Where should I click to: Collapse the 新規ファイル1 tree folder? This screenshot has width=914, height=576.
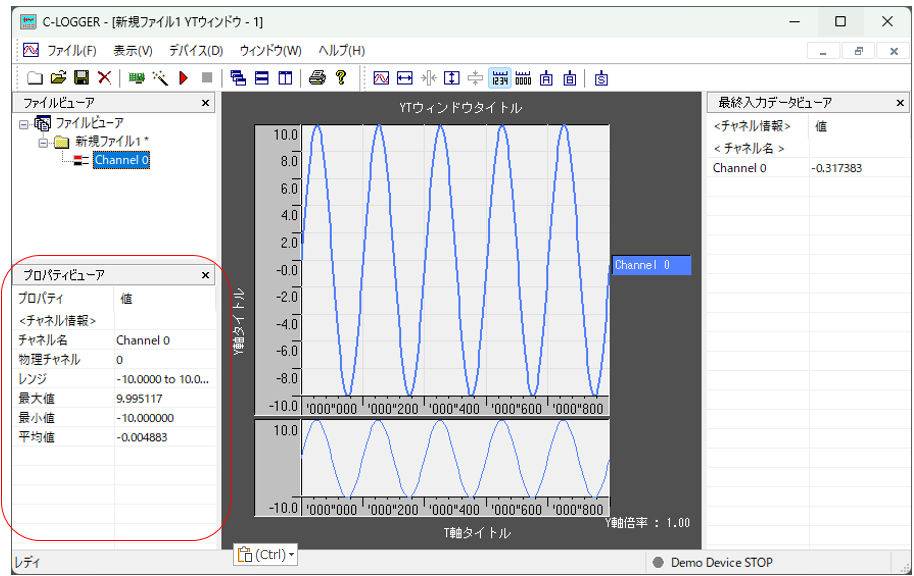click(x=43, y=142)
